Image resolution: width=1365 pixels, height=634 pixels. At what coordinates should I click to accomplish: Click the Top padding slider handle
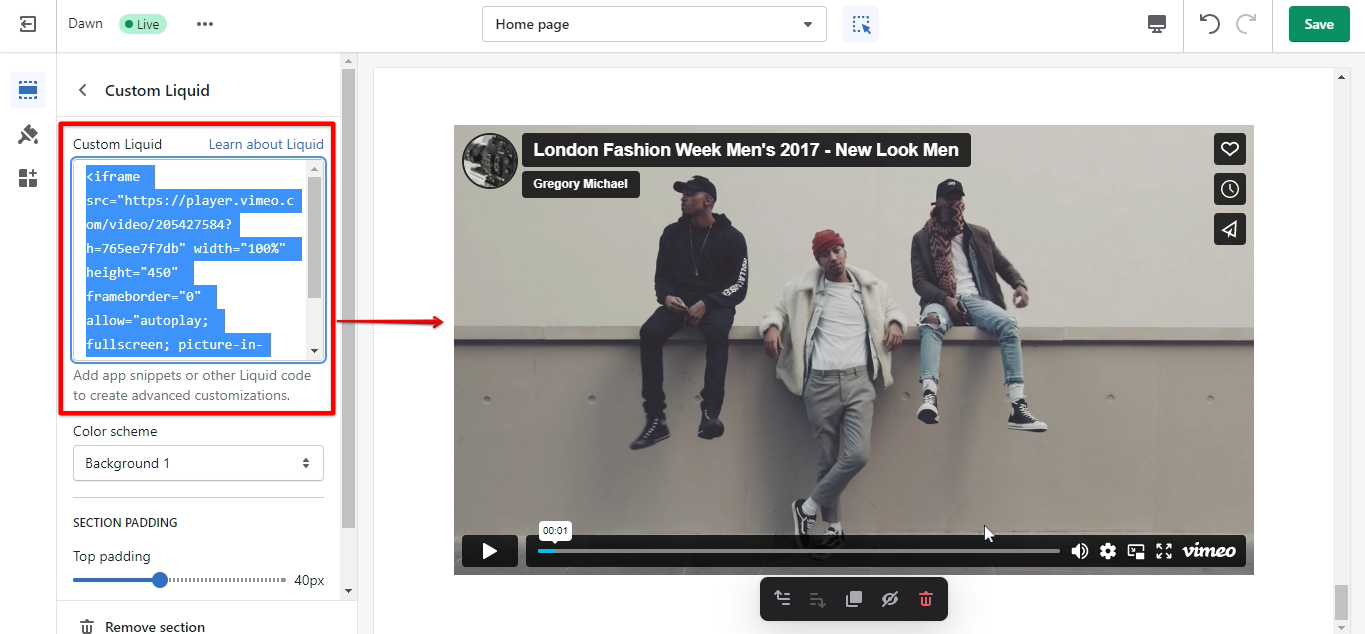pos(159,580)
